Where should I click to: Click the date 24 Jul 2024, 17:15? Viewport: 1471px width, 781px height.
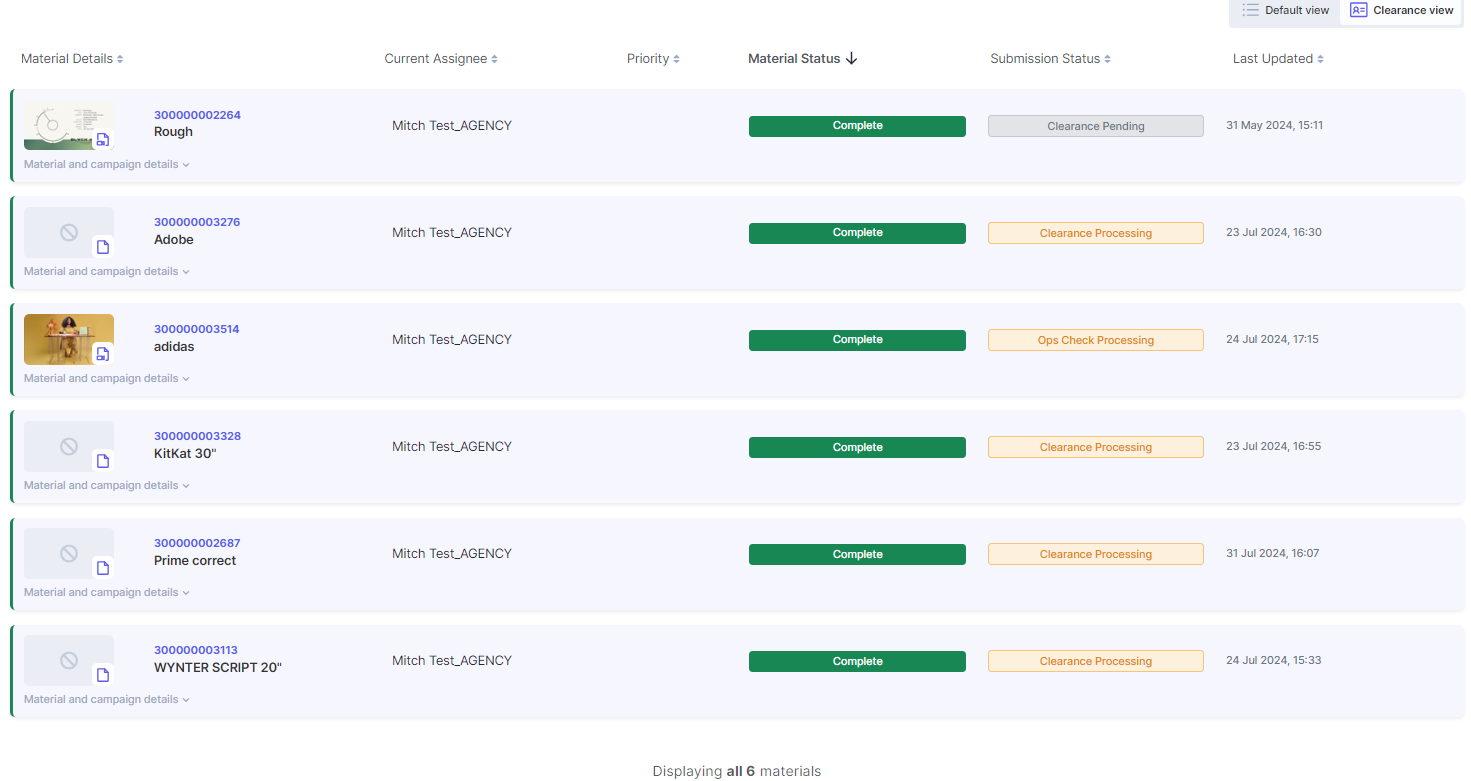click(1272, 339)
